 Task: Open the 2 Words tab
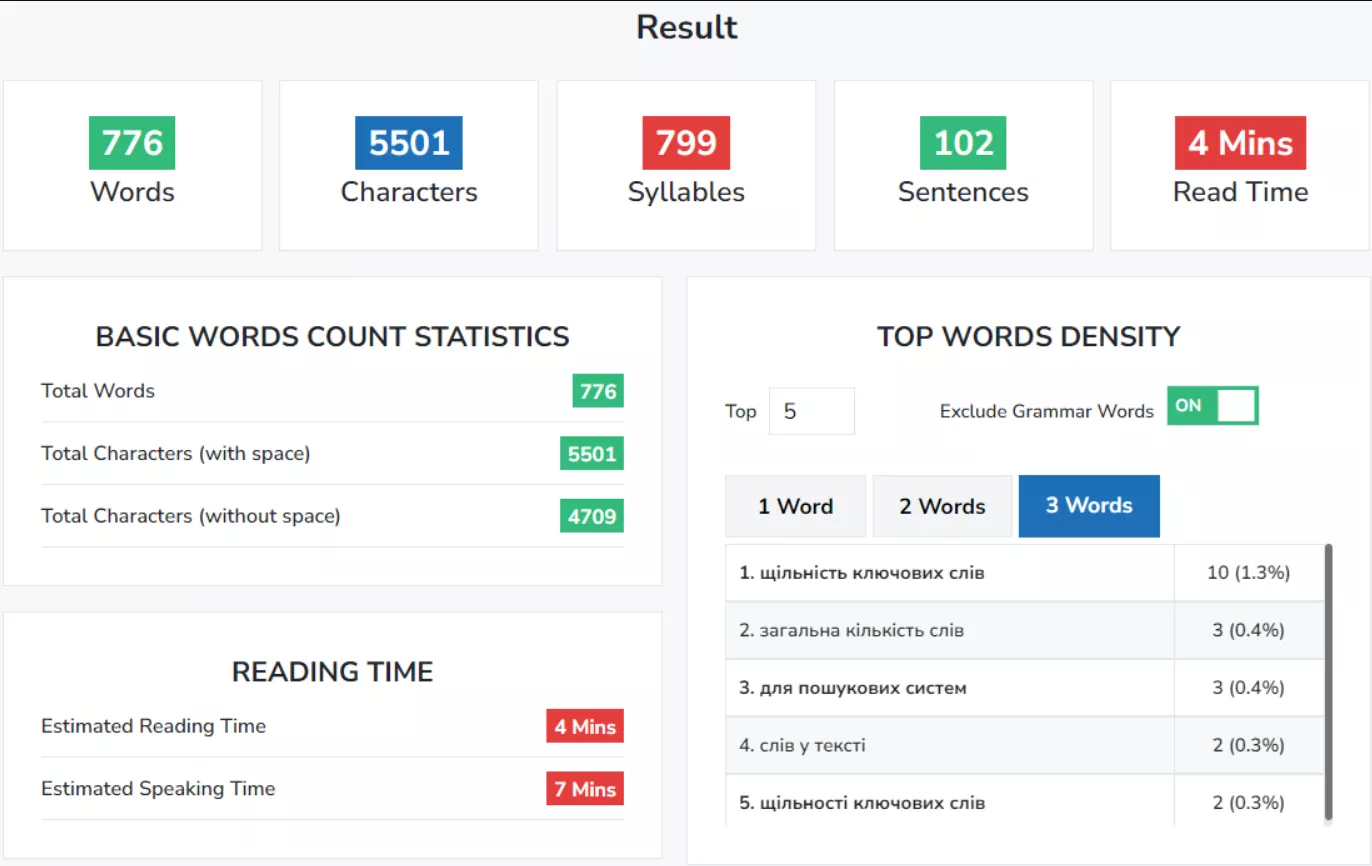point(942,506)
